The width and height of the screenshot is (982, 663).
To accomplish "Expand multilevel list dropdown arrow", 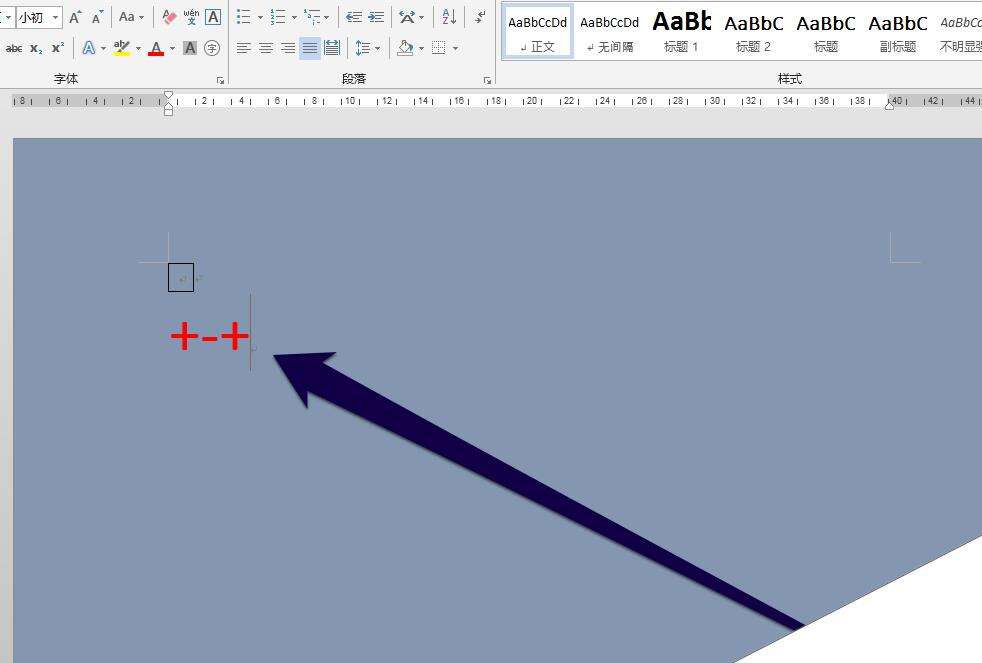I will click(x=326, y=18).
